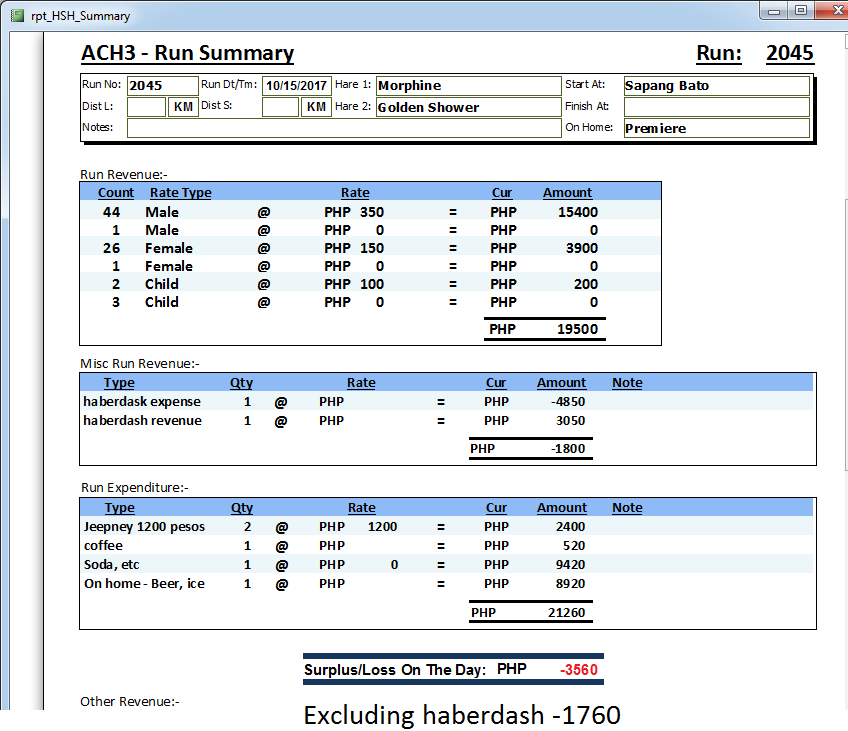Select the empty Finish At field
This screenshot has height=731, width=848.
[x=715, y=107]
